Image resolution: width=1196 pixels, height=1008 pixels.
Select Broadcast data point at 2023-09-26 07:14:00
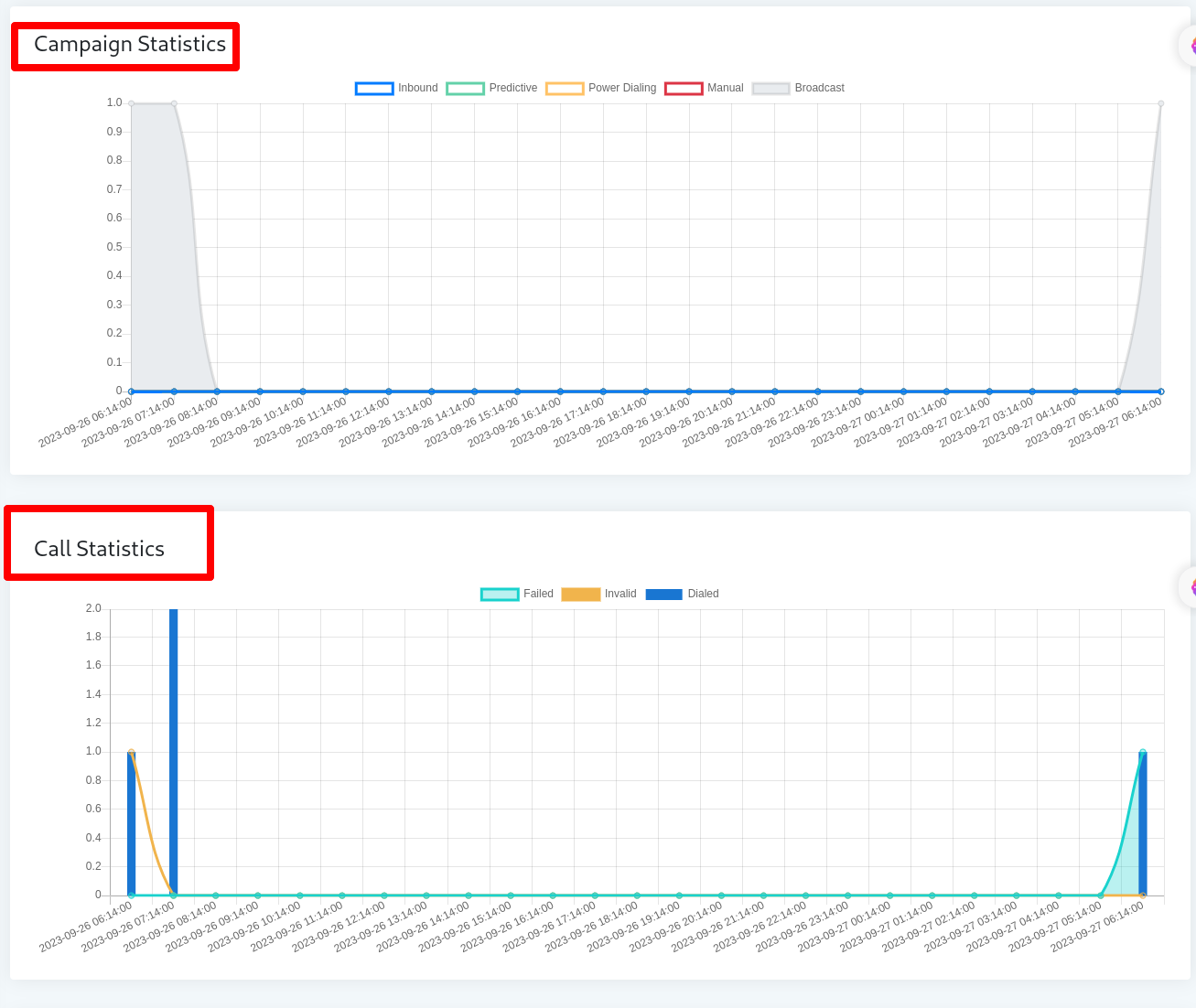(174, 103)
